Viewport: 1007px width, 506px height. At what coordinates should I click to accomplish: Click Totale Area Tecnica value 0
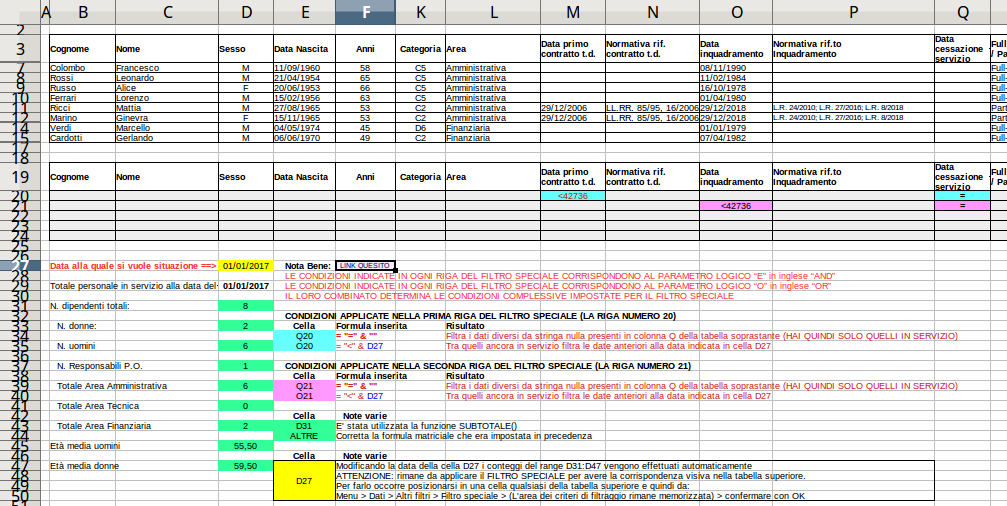pos(245,406)
